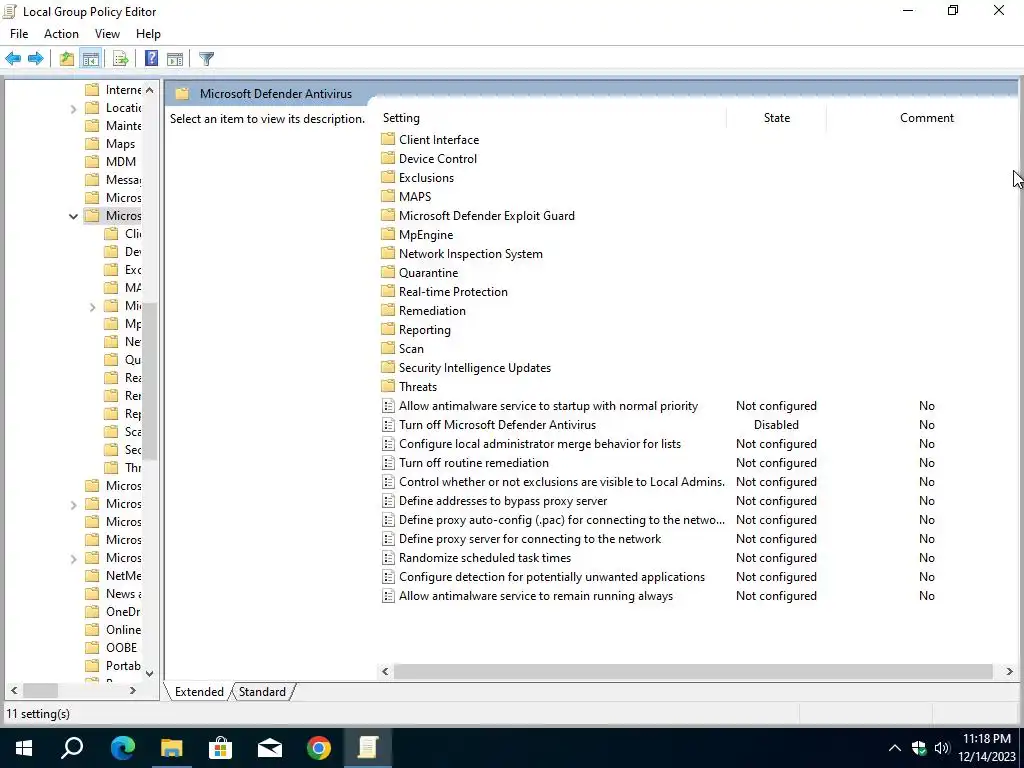Click the Export List toolbar icon

[x=120, y=59]
